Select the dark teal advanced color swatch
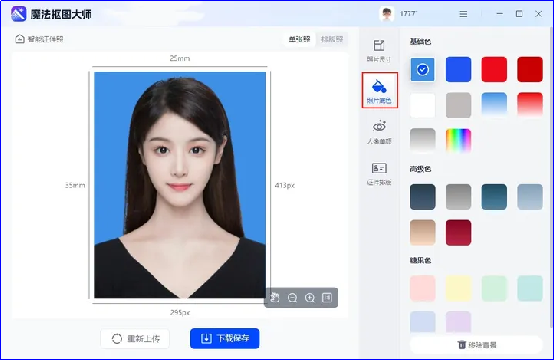Viewport: 554px width, 360px height. click(494, 197)
